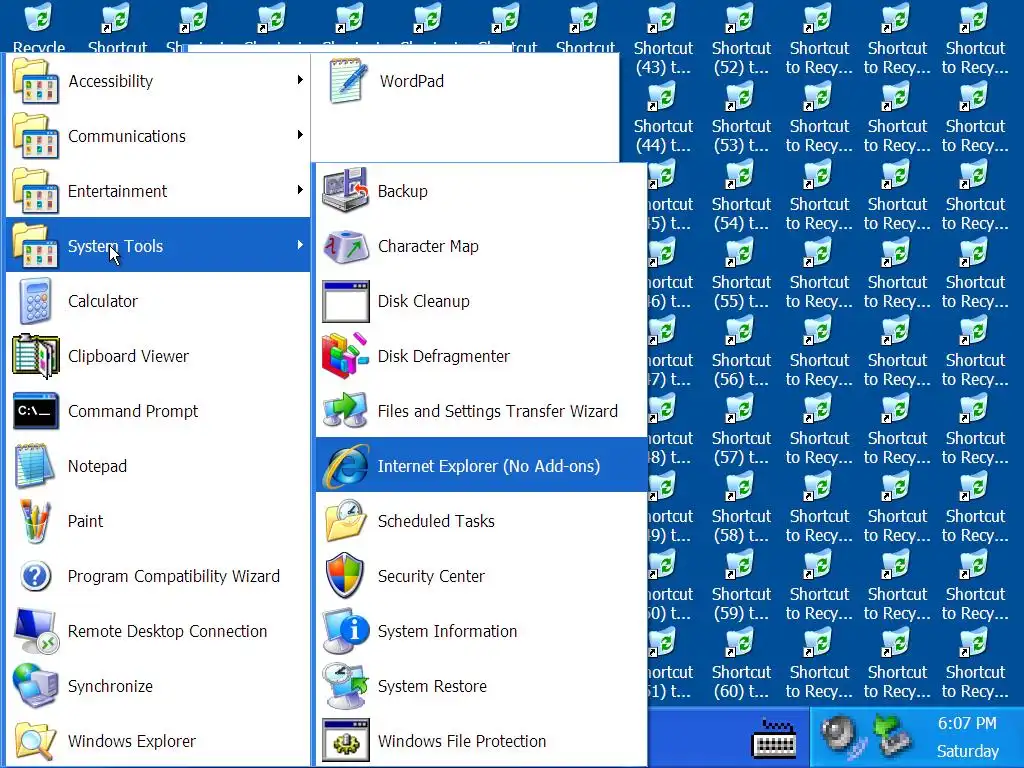Image resolution: width=1024 pixels, height=768 pixels.
Task: Click the Shortcut (53) label text
Action: point(741,135)
